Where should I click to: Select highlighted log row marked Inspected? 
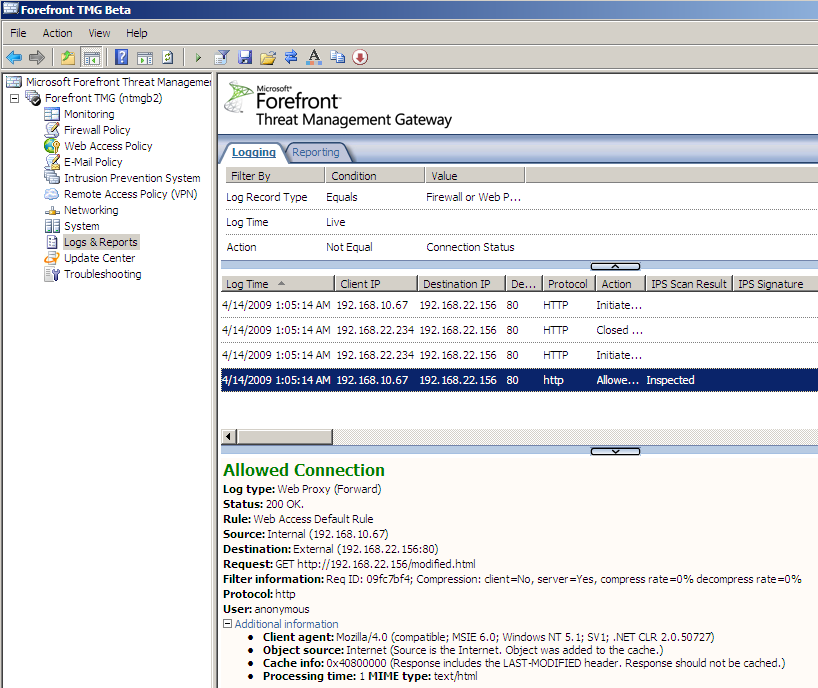tap(519, 380)
